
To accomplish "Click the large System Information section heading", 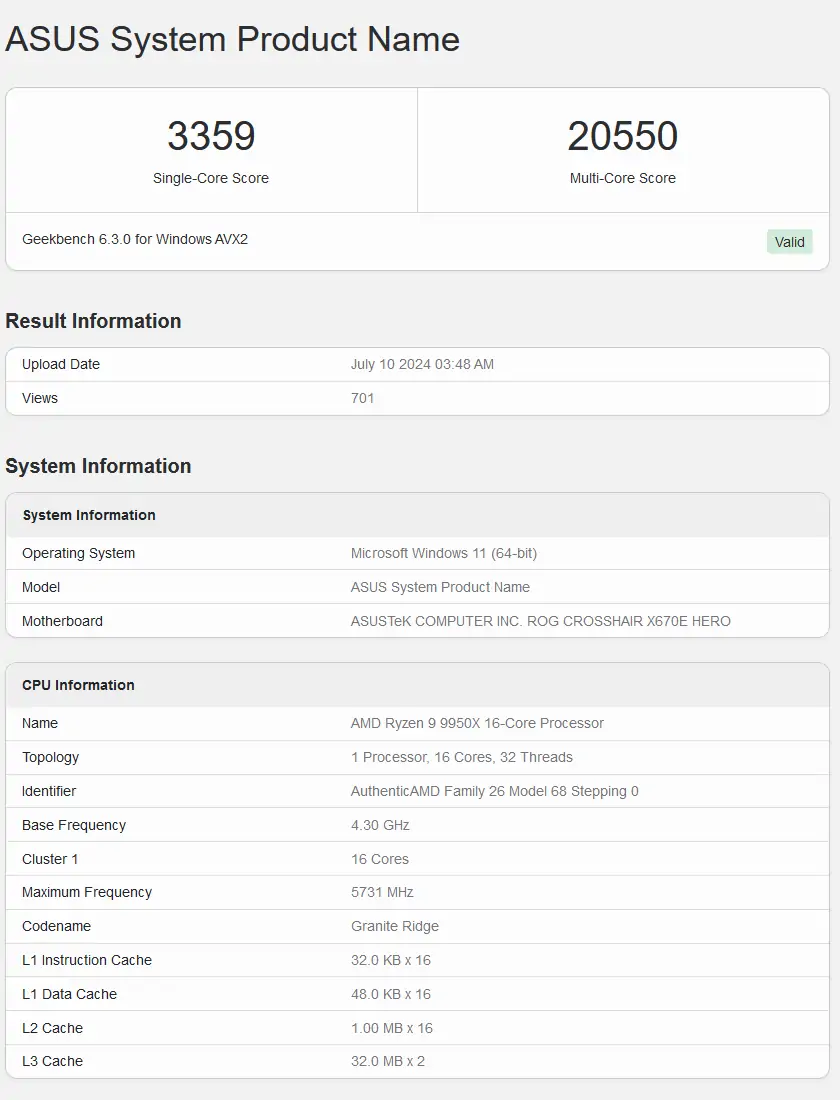I will tap(98, 466).
